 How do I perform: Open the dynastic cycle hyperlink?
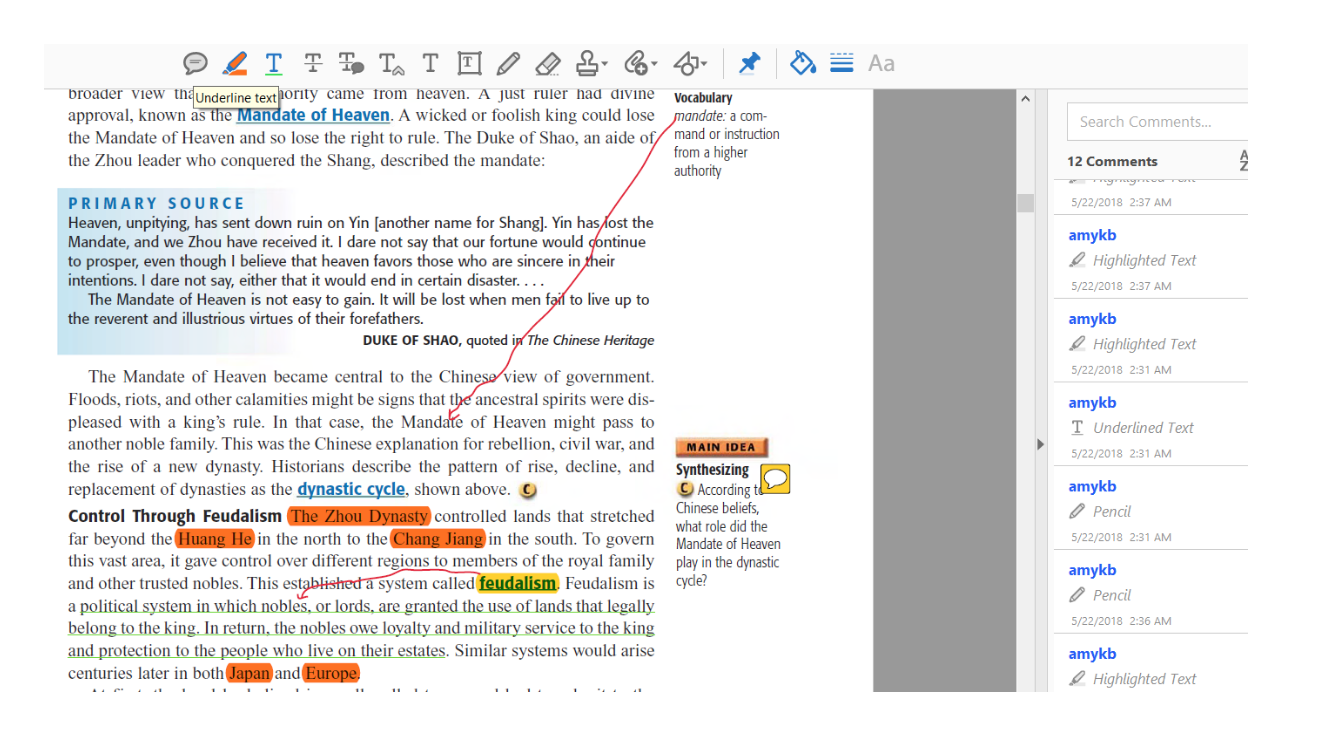coord(350,488)
